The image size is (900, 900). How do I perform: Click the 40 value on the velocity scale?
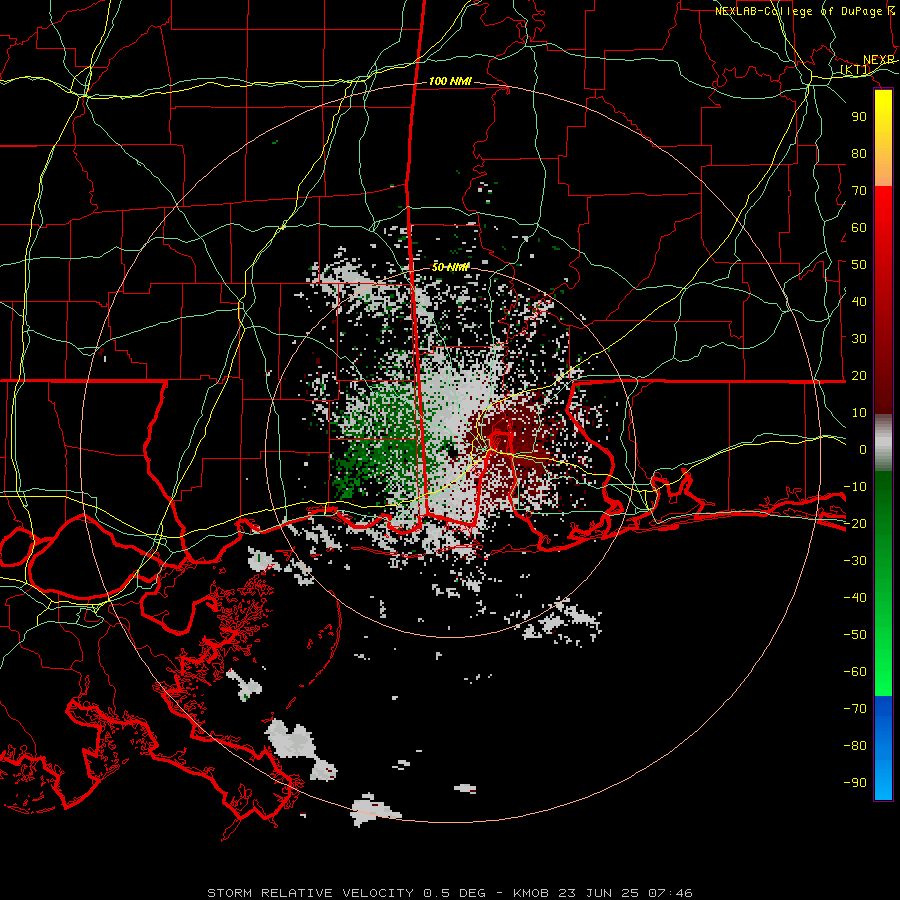pyautogui.click(x=859, y=302)
